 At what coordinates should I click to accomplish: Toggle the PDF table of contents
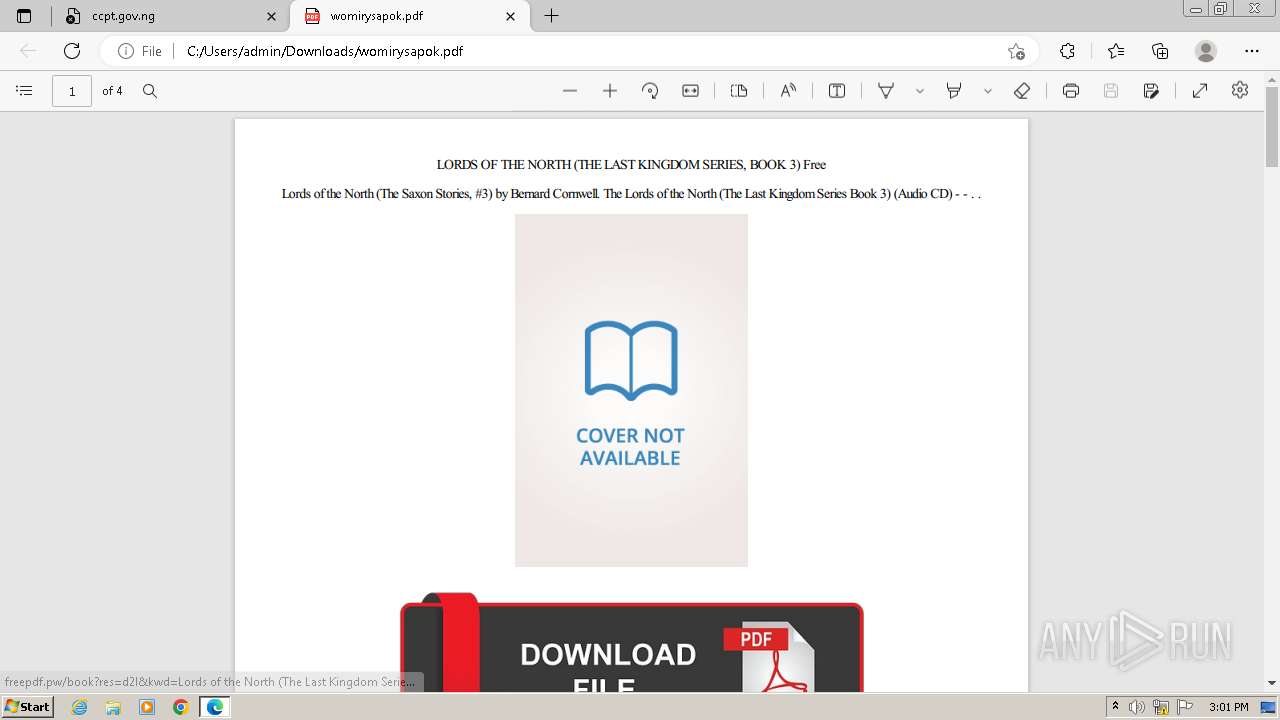point(24,91)
